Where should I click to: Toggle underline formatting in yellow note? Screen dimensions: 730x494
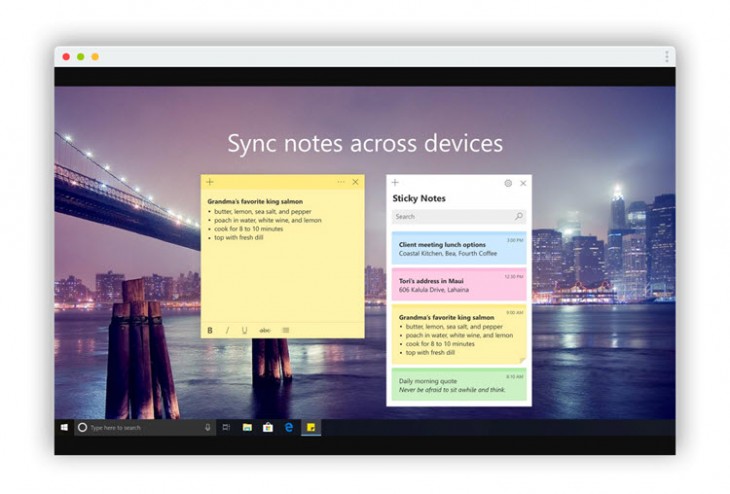tap(244, 330)
